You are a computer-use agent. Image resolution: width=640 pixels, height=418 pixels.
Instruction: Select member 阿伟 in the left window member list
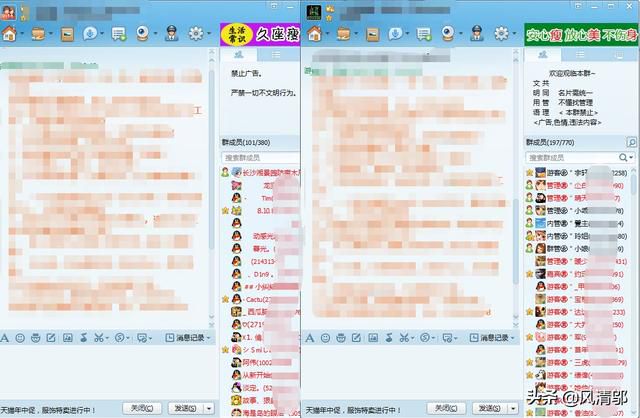tap(261, 362)
